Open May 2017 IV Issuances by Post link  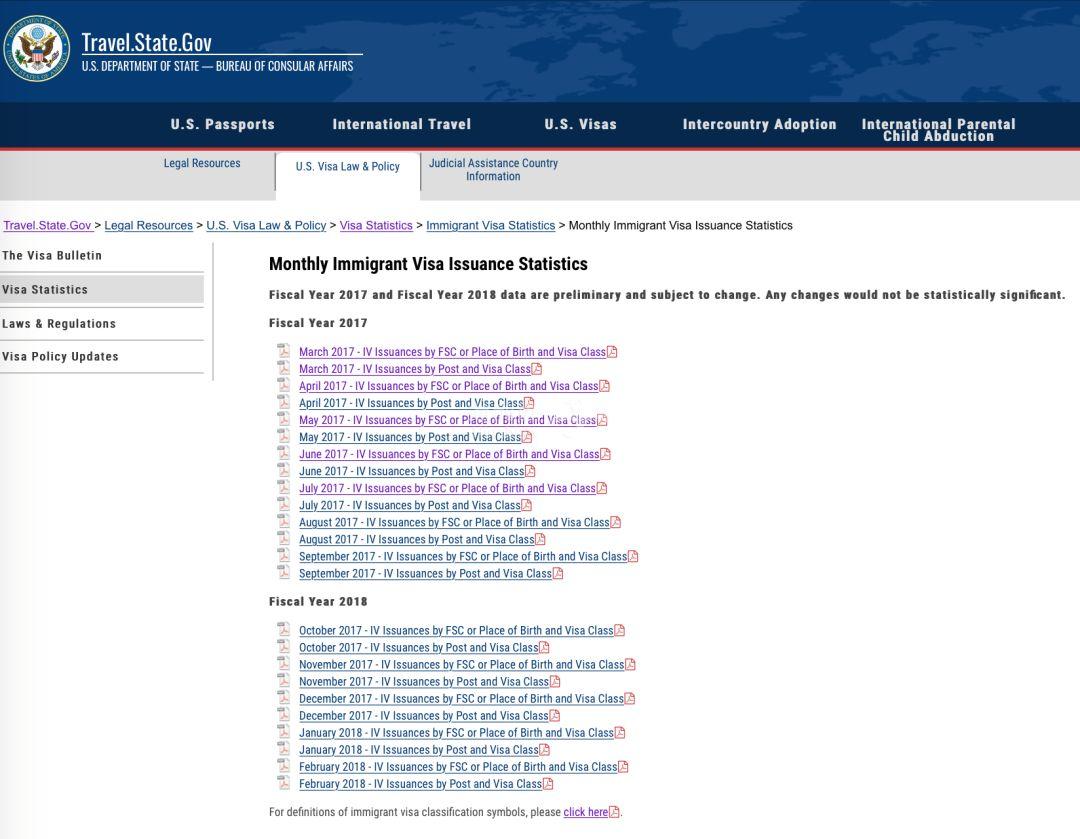point(410,437)
